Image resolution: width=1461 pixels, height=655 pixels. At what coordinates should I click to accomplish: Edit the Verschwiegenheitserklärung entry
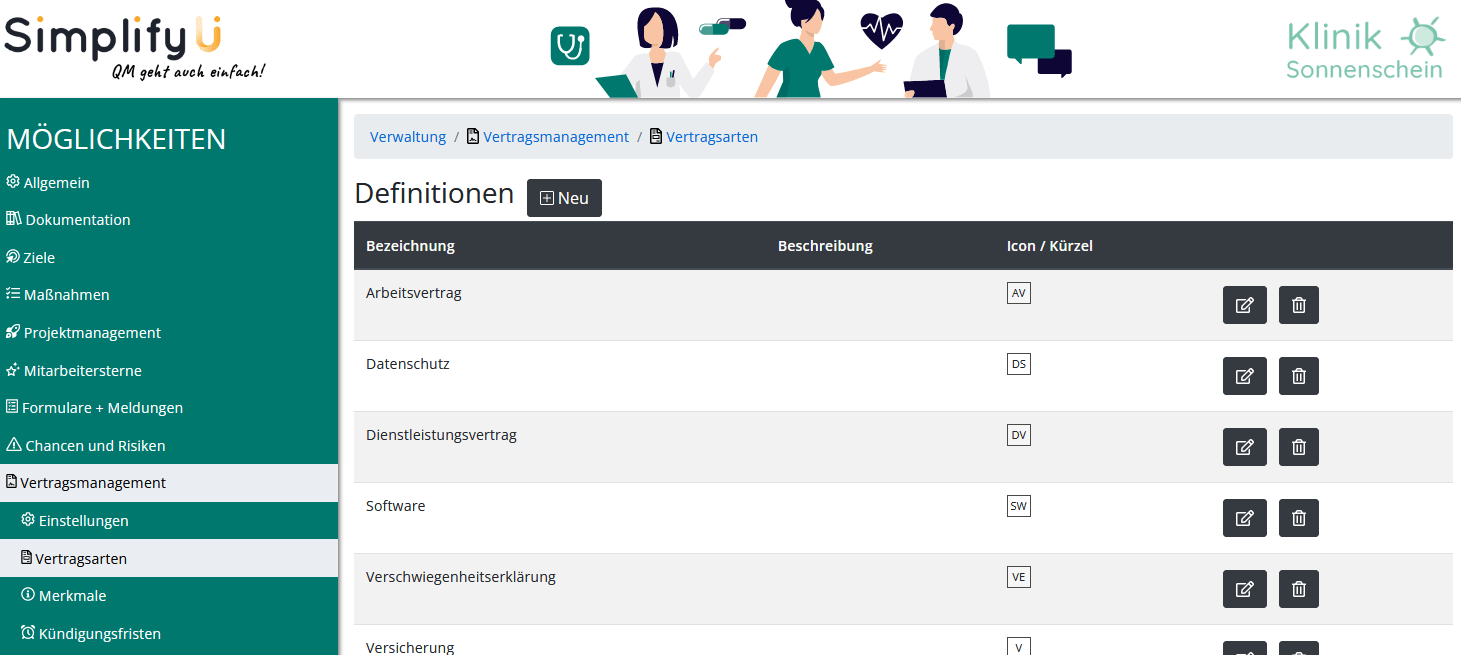pos(1244,589)
